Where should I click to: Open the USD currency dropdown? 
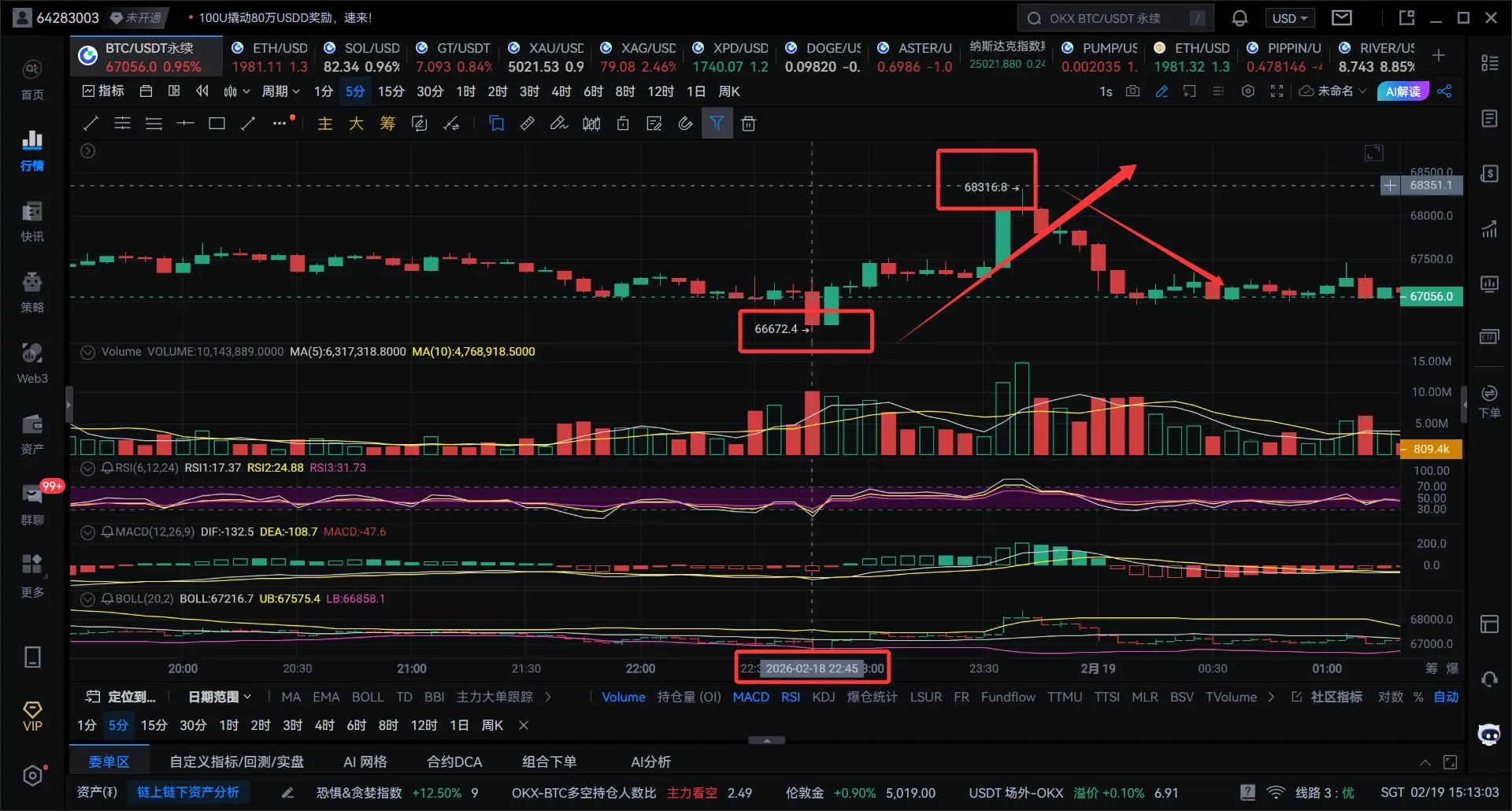pyautogui.click(x=1290, y=18)
